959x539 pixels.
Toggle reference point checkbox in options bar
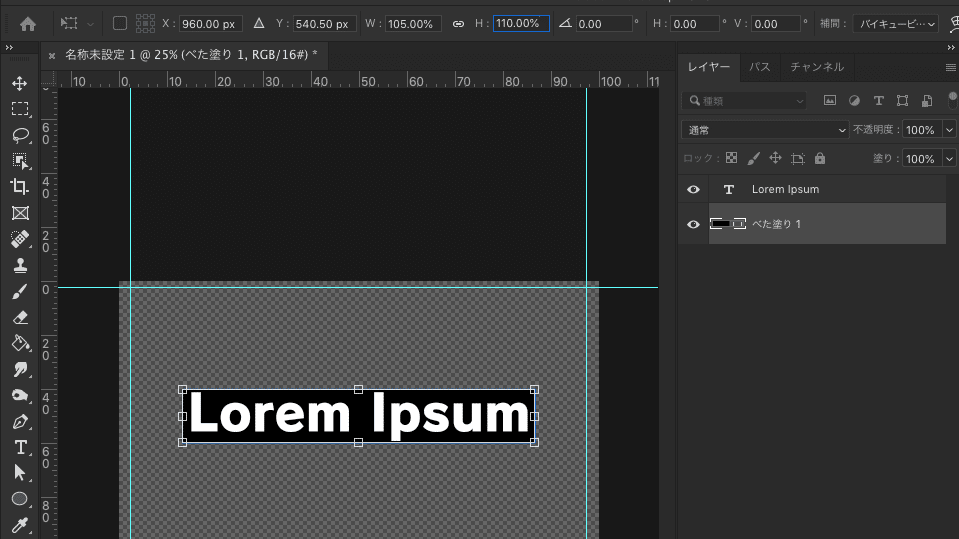(120, 23)
